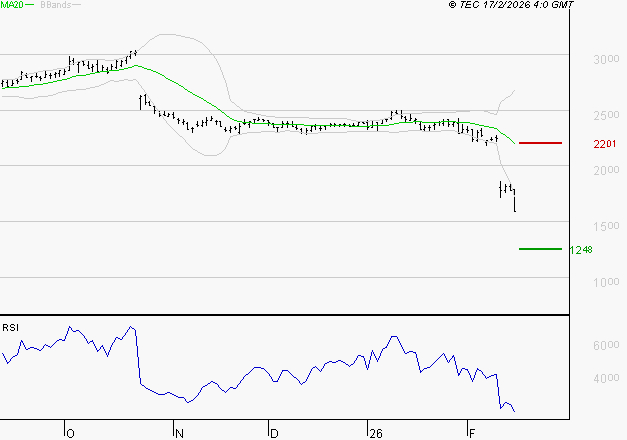Click the 1000 price axis label
This screenshot has height=440, width=627.
click(x=606, y=282)
